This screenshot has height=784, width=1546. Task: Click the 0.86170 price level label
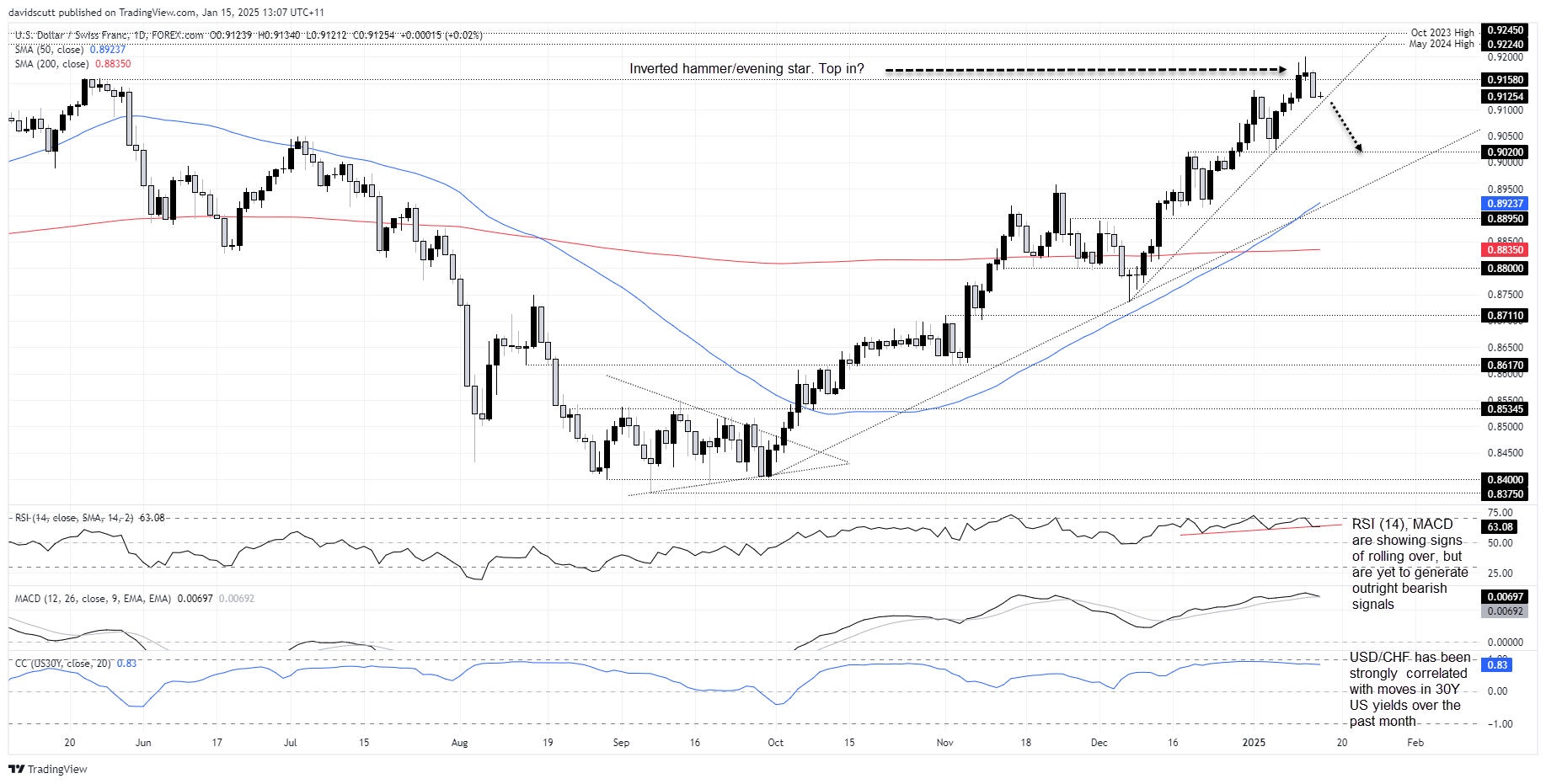[1505, 365]
